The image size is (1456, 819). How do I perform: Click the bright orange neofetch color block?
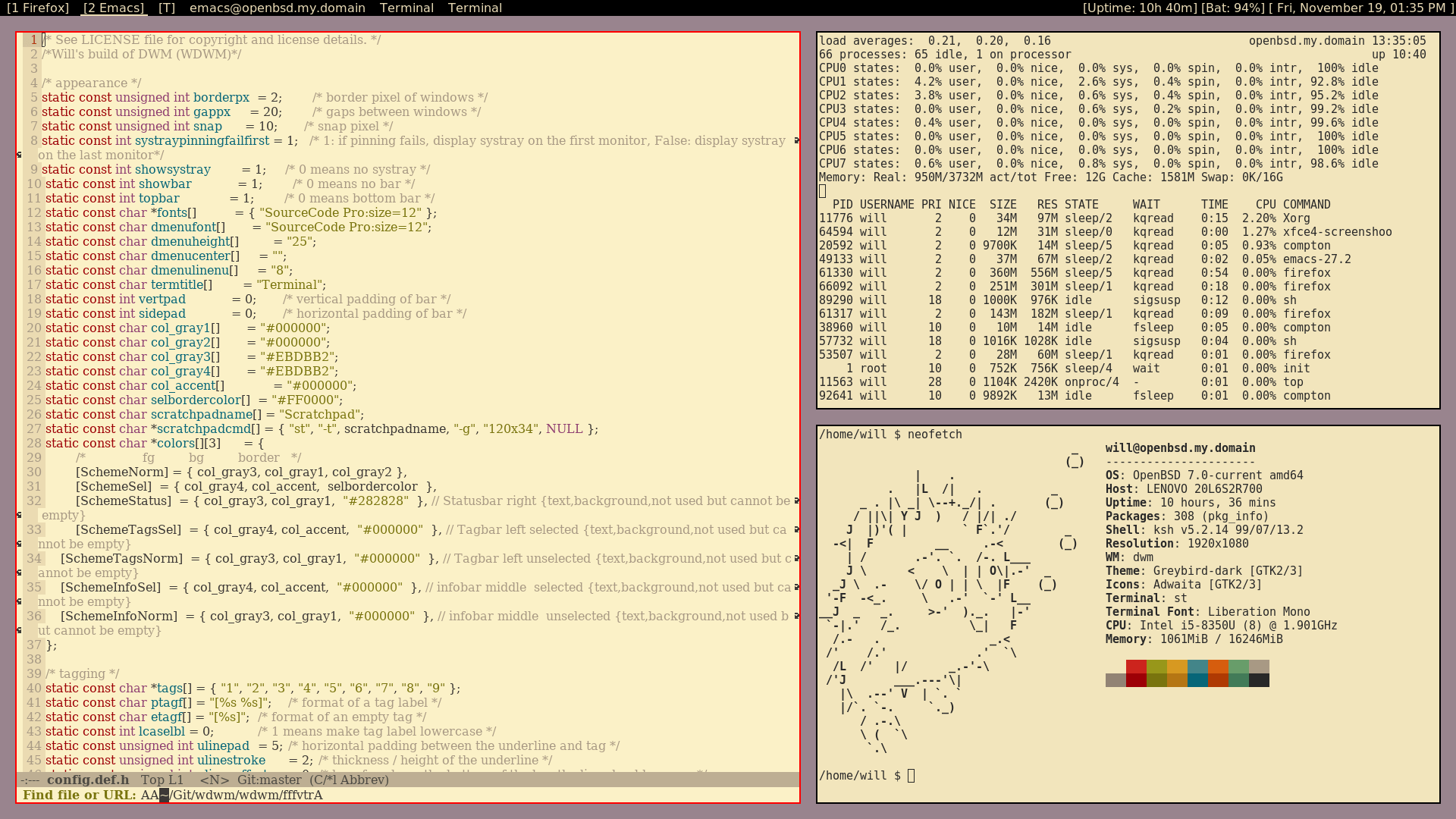pyautogui.click(x=1218, y=667)
